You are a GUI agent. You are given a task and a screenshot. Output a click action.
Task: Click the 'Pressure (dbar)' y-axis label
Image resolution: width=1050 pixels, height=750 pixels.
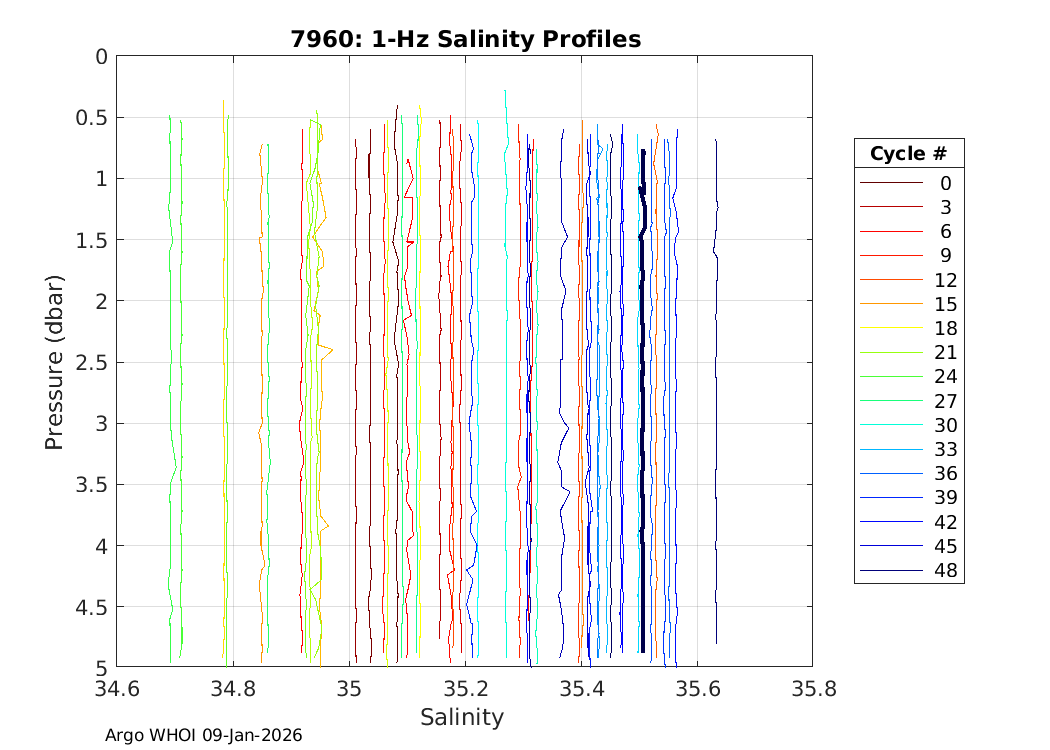click(54, 361)
